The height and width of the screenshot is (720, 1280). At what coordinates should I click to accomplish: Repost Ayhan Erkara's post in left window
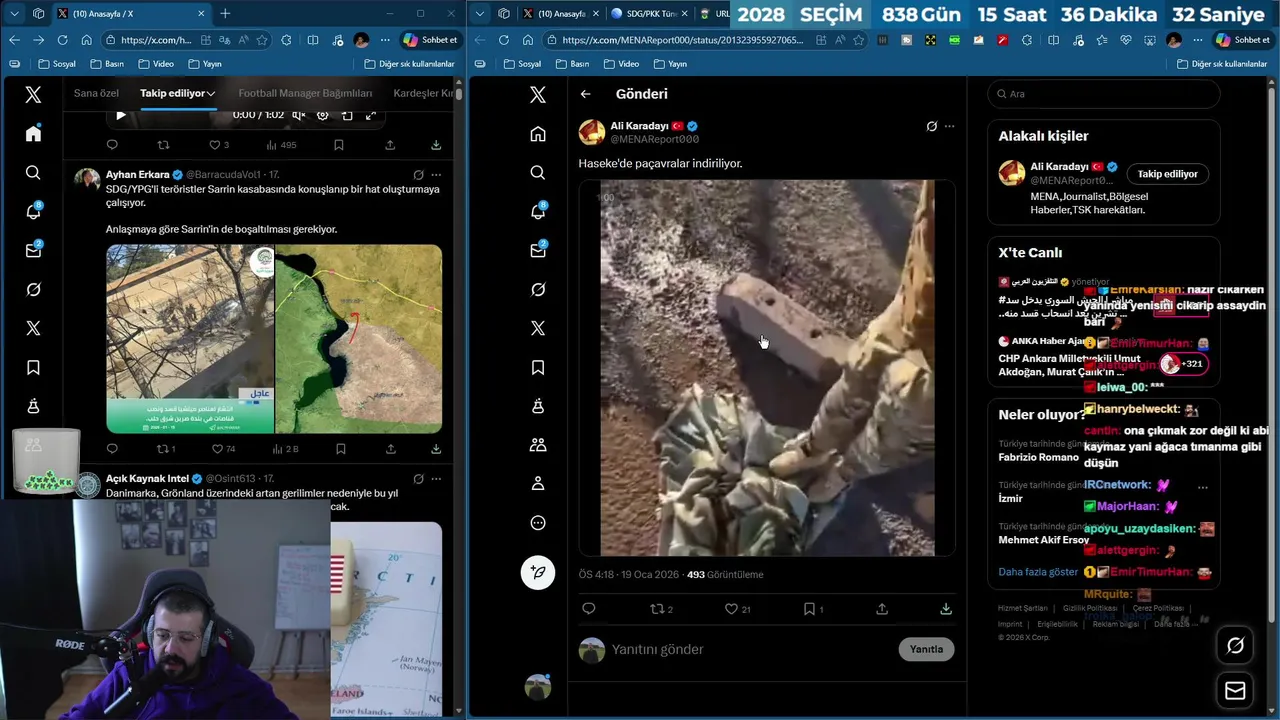point(163,449)
